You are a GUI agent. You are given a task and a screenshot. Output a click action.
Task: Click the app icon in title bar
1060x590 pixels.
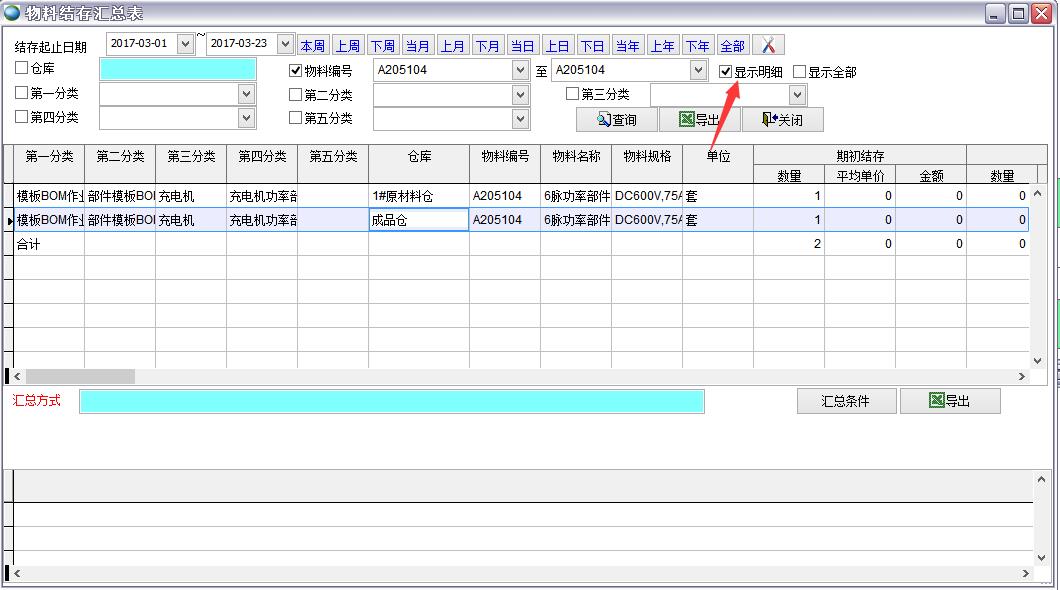(12, 12)
